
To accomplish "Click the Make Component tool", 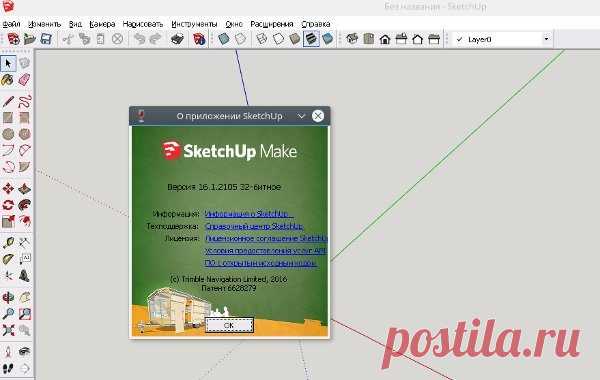I will click(24, 63).
